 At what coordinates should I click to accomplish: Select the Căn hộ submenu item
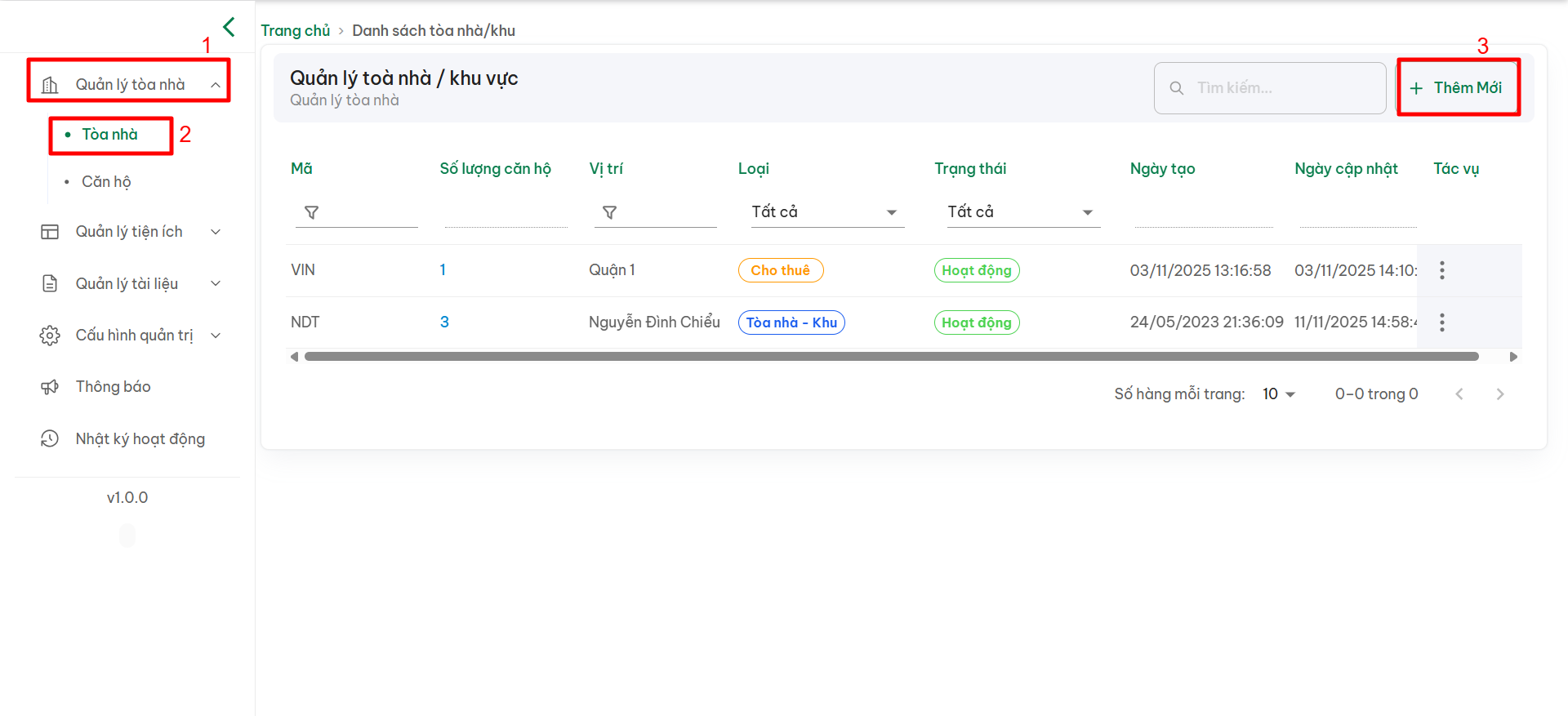tap(106, 182)
